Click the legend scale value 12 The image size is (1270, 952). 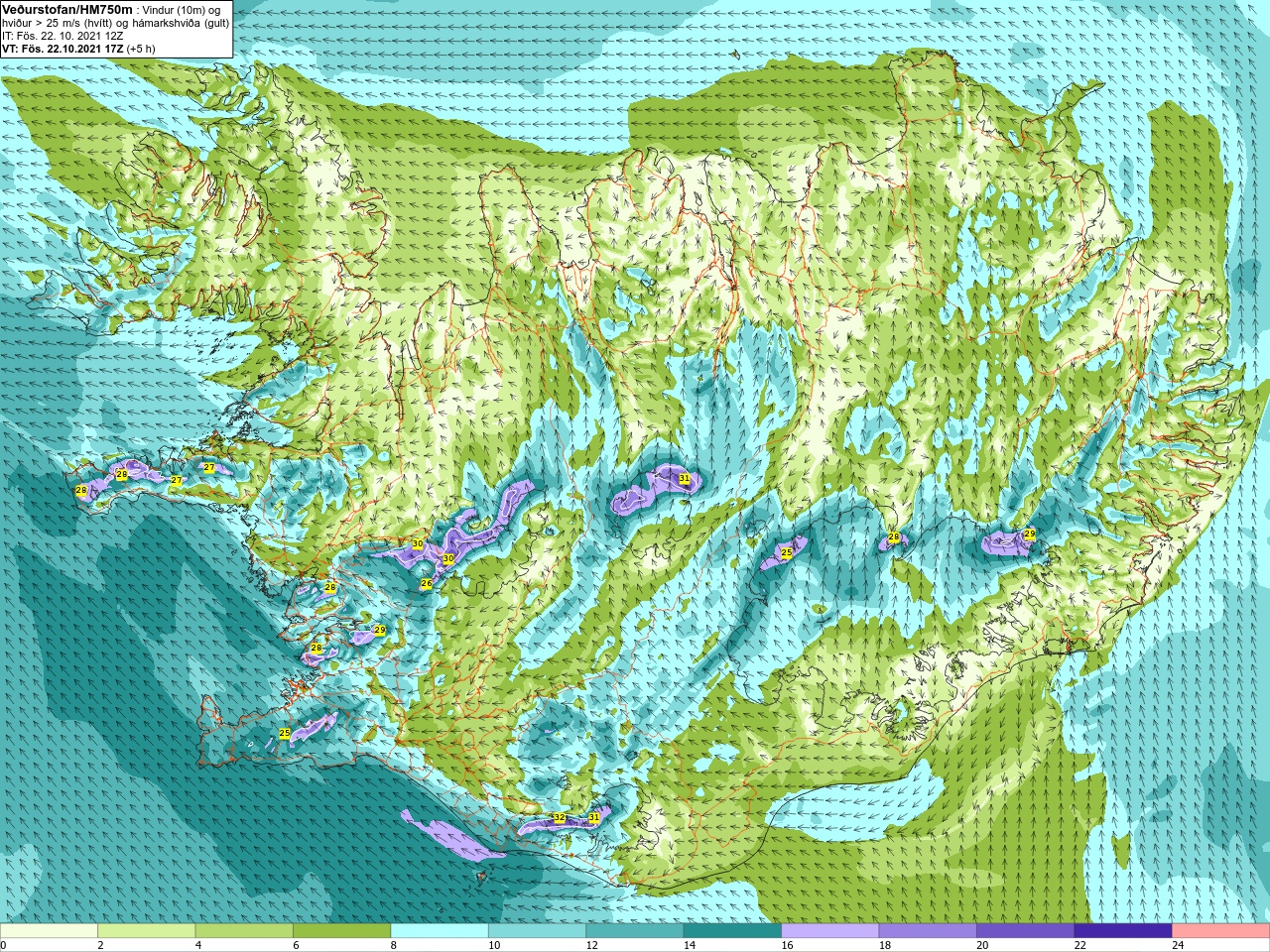pyautogui.click(x=592, y=945)
